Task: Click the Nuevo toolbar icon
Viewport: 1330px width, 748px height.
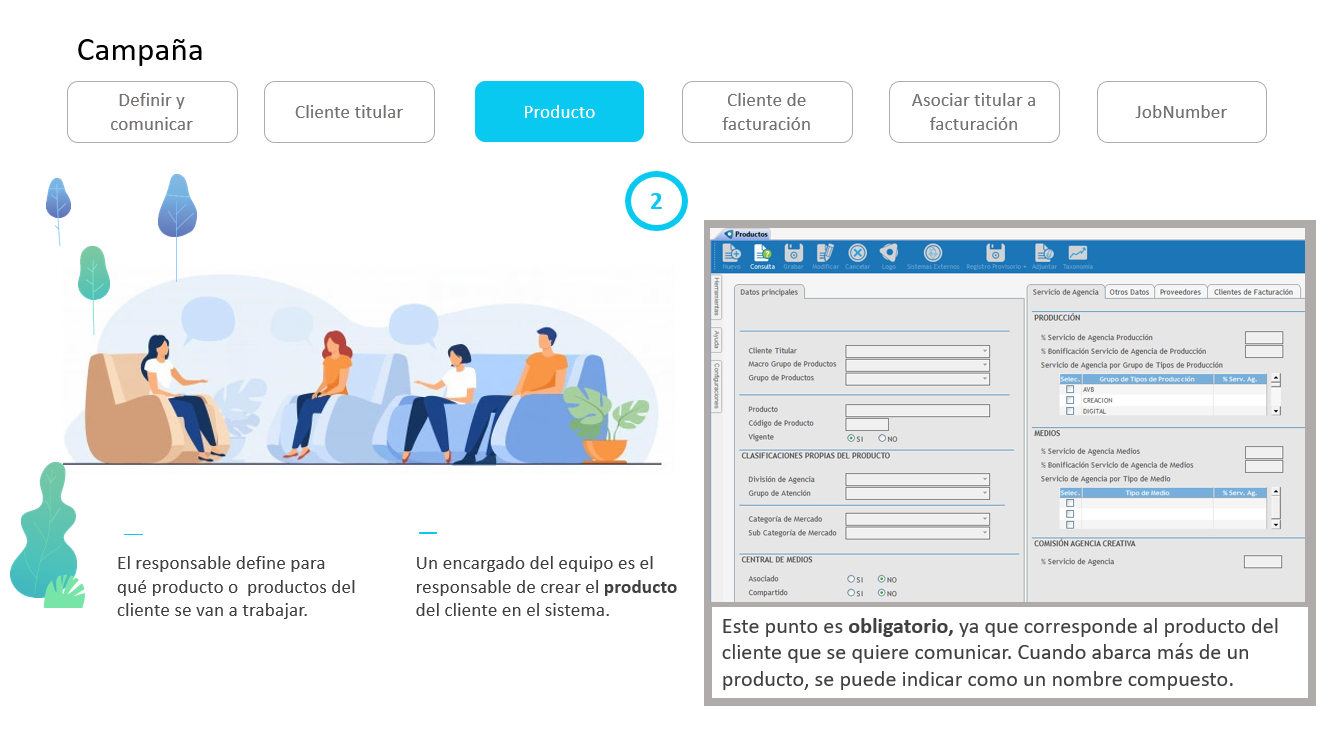Action: 731,254
